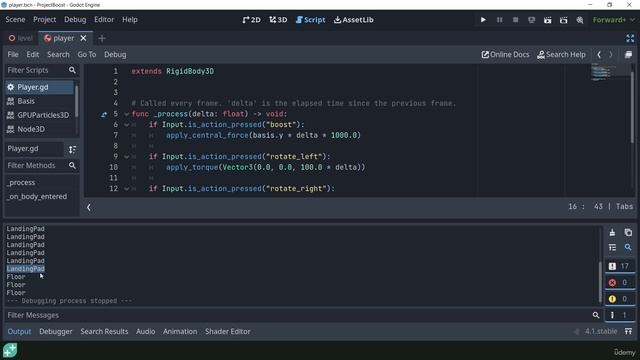
Task: Collapse duplicate messages icon
Action: [x=612, y=247]
